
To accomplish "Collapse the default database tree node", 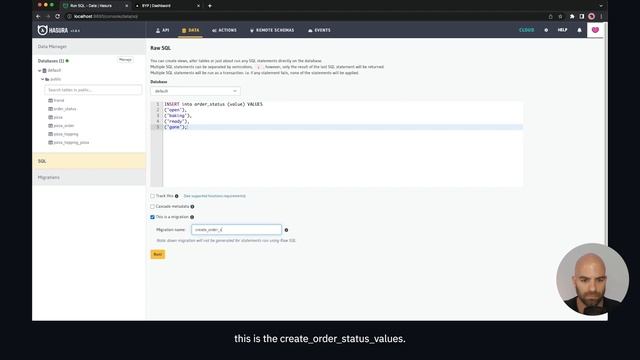I will pos(40,71).
